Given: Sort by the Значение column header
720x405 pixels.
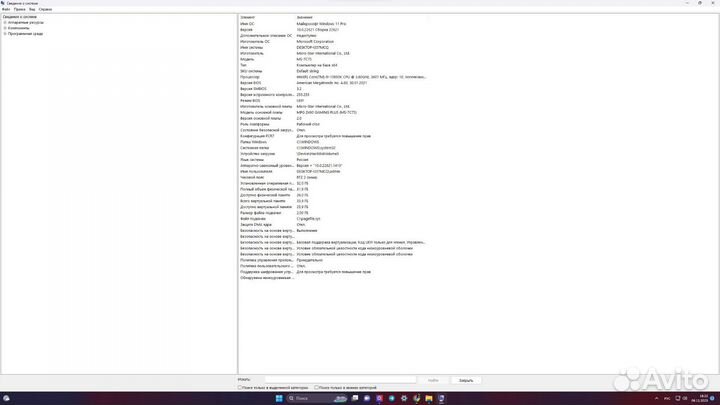Looking at the screenshot, I should tap(304, 17).
